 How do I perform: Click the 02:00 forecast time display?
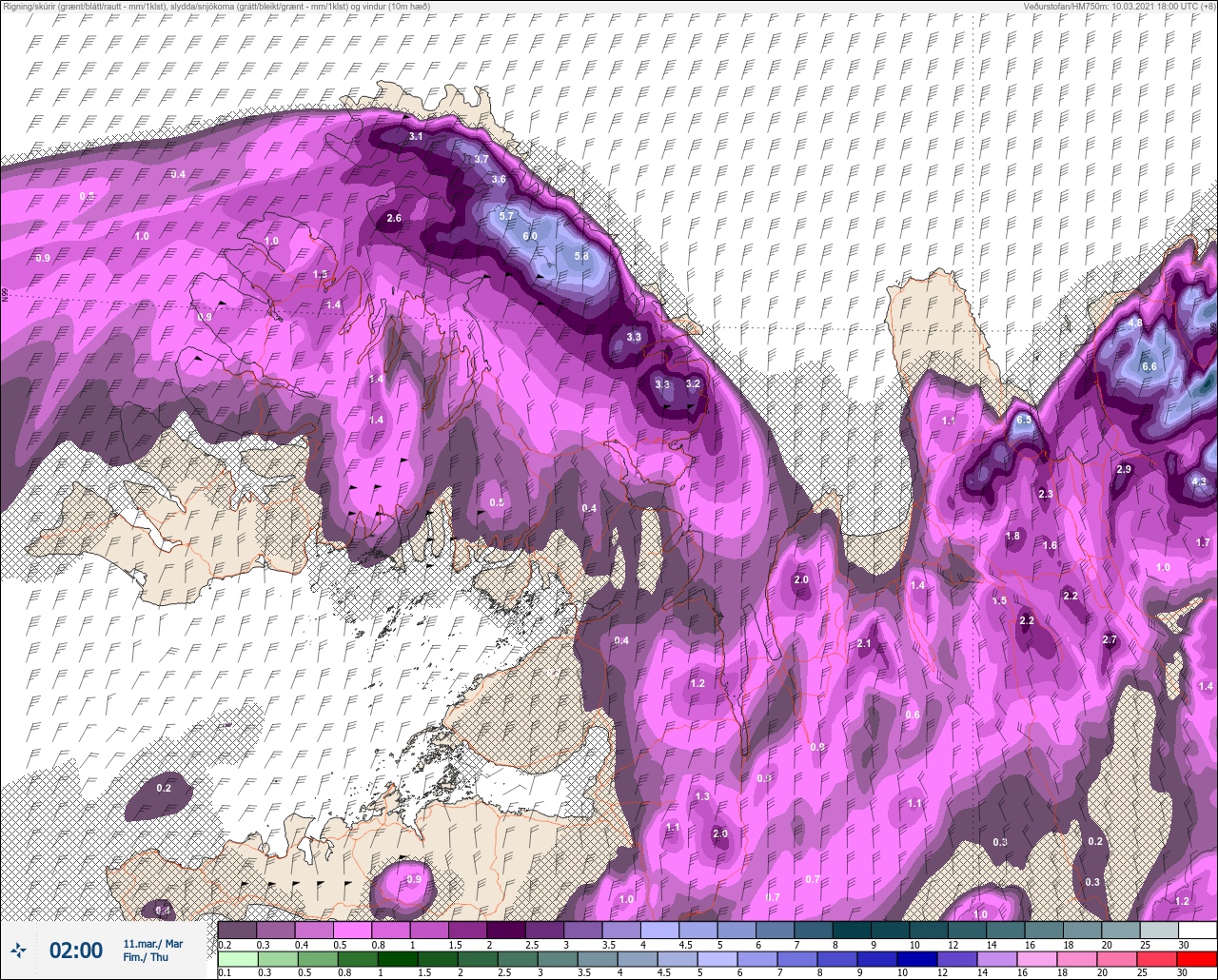coord(76,950)
